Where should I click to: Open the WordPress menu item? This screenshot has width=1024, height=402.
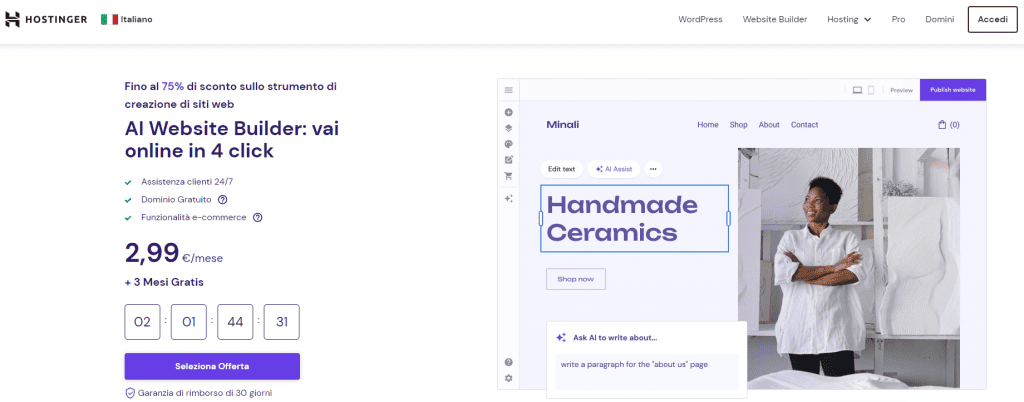click(700, 19)
